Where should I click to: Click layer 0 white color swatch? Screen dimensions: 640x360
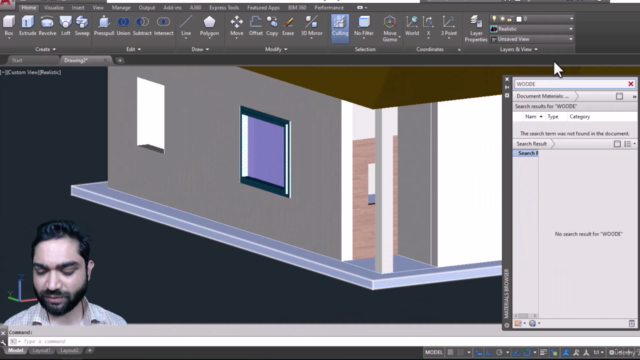[x=519, y=19]
